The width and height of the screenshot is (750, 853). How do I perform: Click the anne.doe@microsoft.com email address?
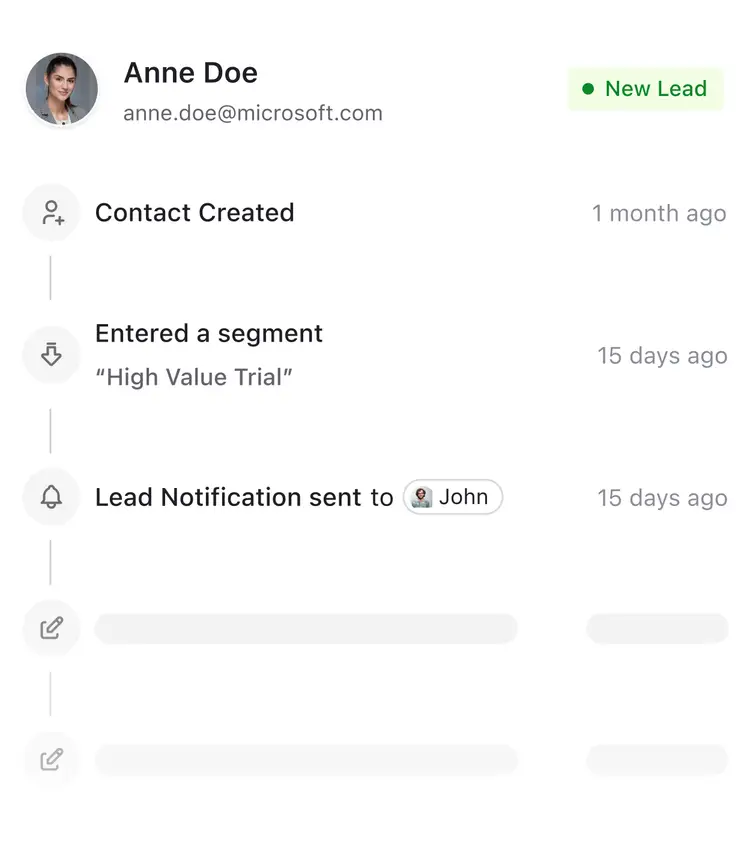(x=253, y=113)
